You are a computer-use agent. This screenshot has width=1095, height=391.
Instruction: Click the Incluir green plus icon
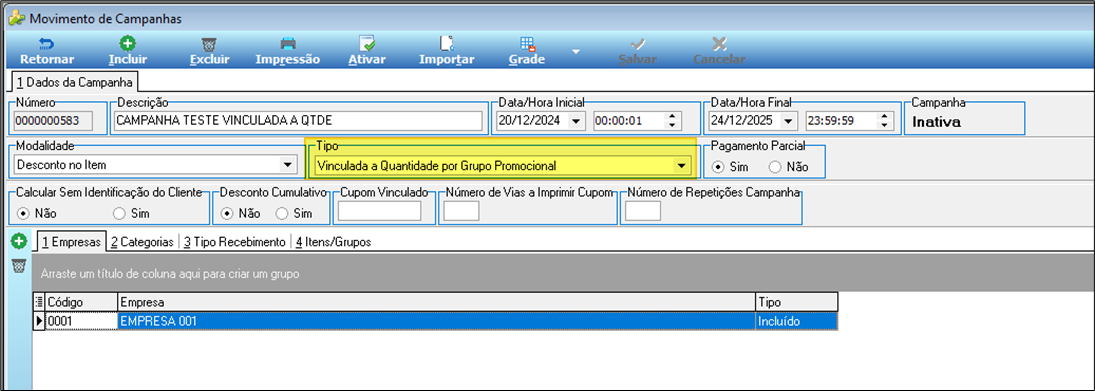coord(128,44)
